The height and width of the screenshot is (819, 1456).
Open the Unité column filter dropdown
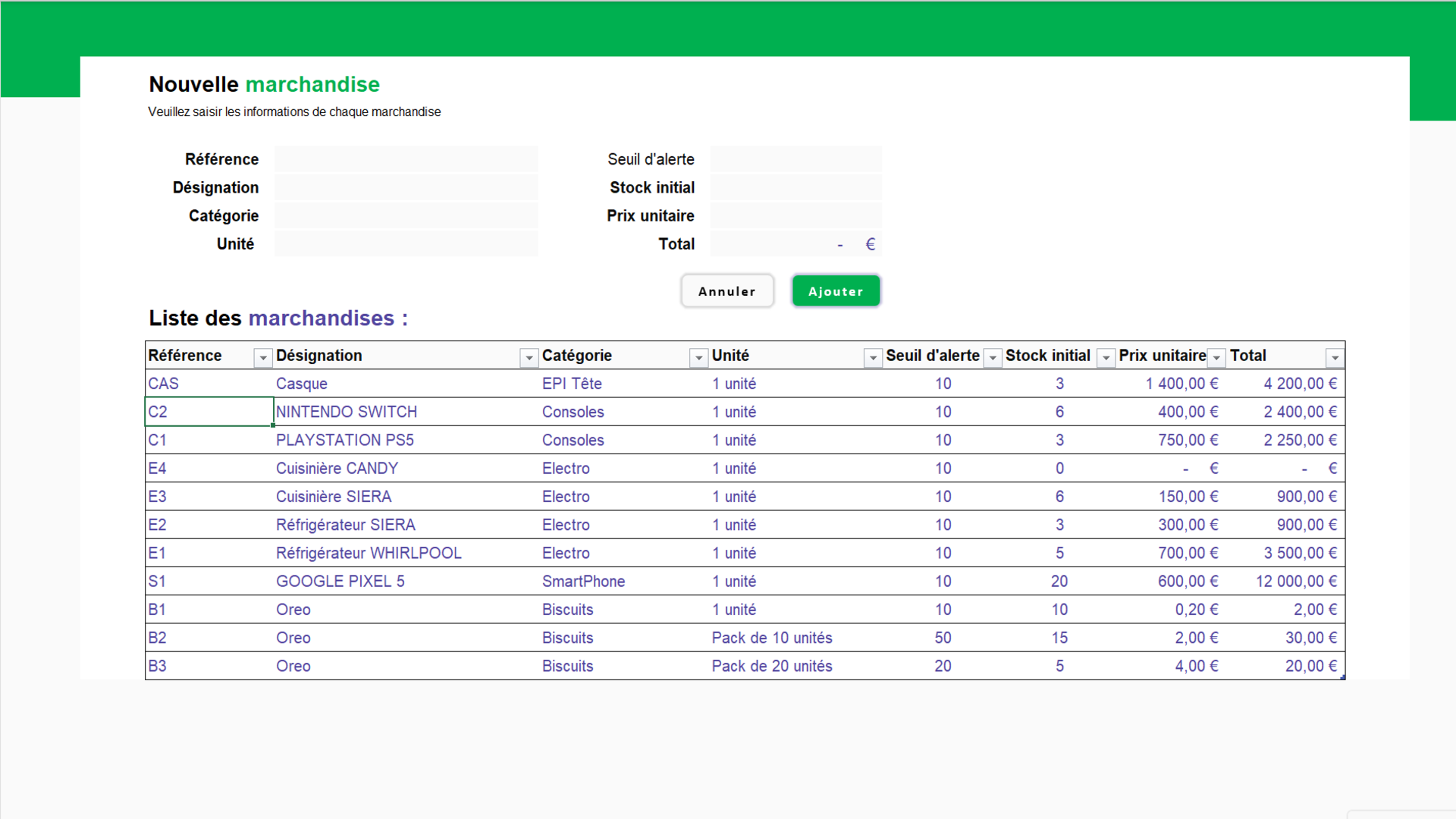click(873, 357)
